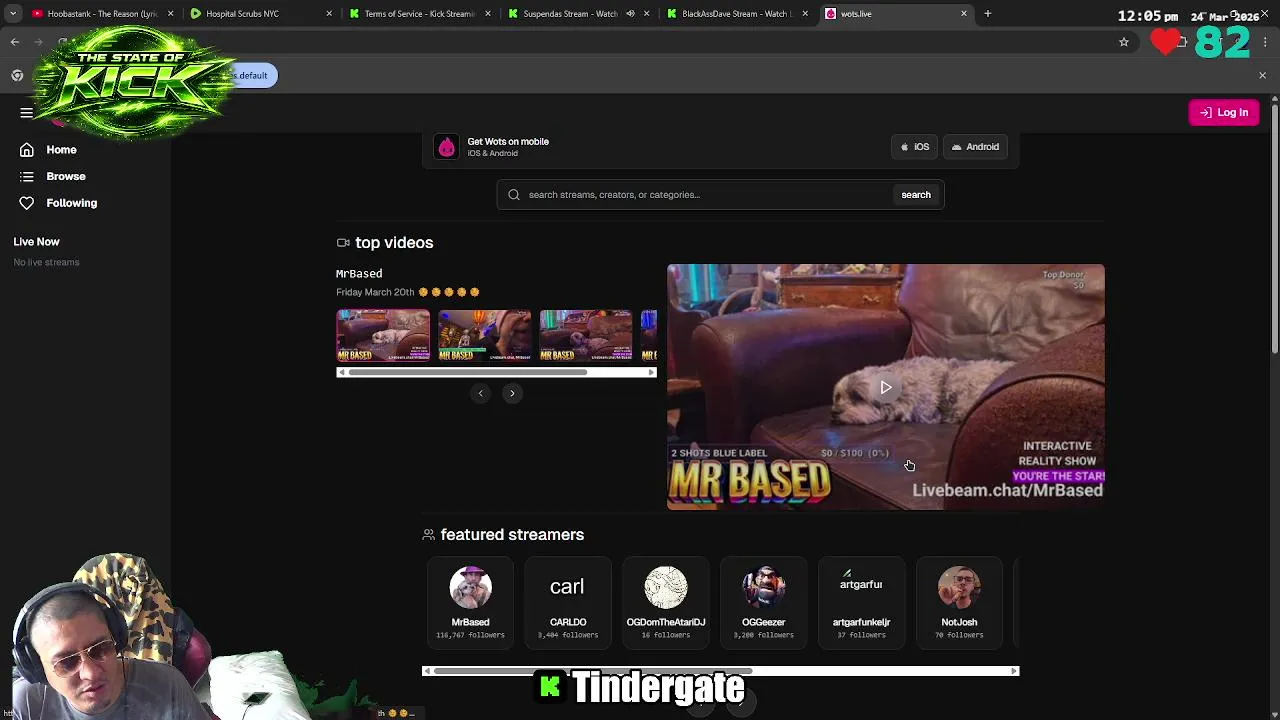Open CARLDO featured streamer card
1280x720 pixels.
tap(567, 603)
